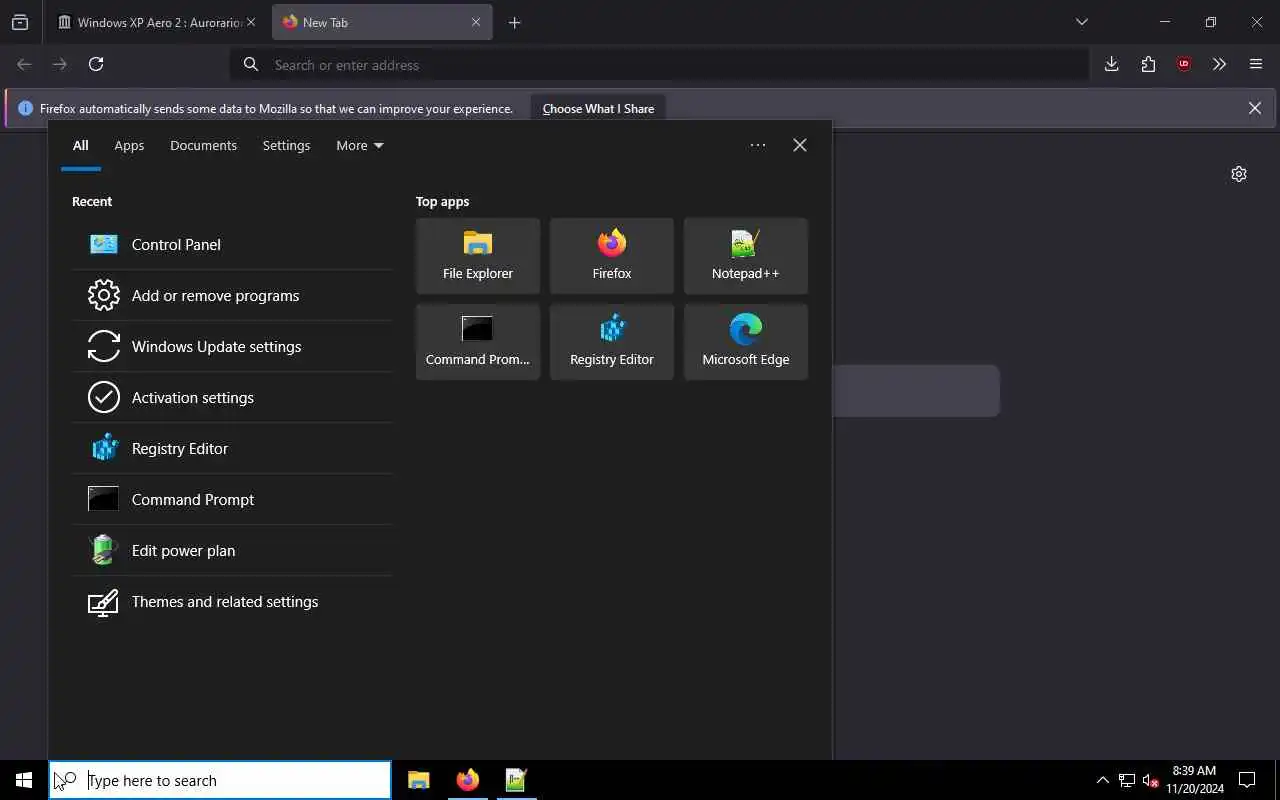This screenshot has width=1280, height=800.
Task: Launch File Explorer from Top apps
Action: 478,256
